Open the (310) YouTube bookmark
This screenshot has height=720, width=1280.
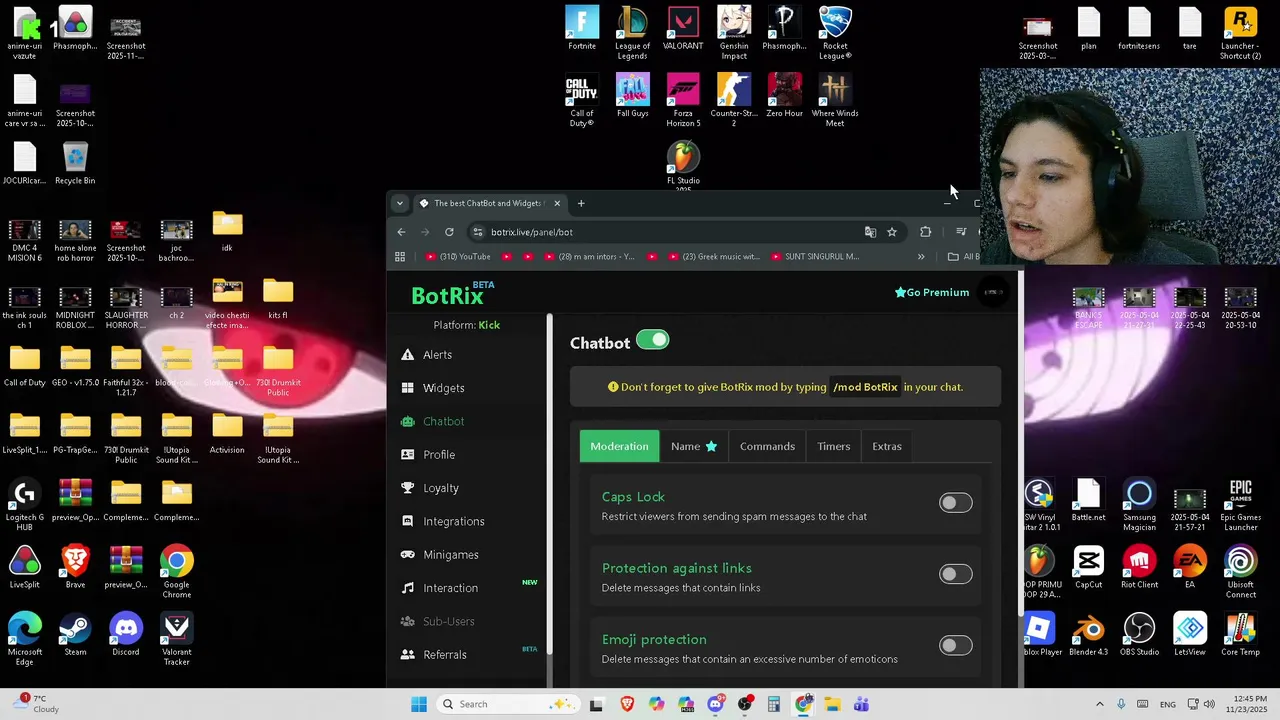click(x=459, y=257)
